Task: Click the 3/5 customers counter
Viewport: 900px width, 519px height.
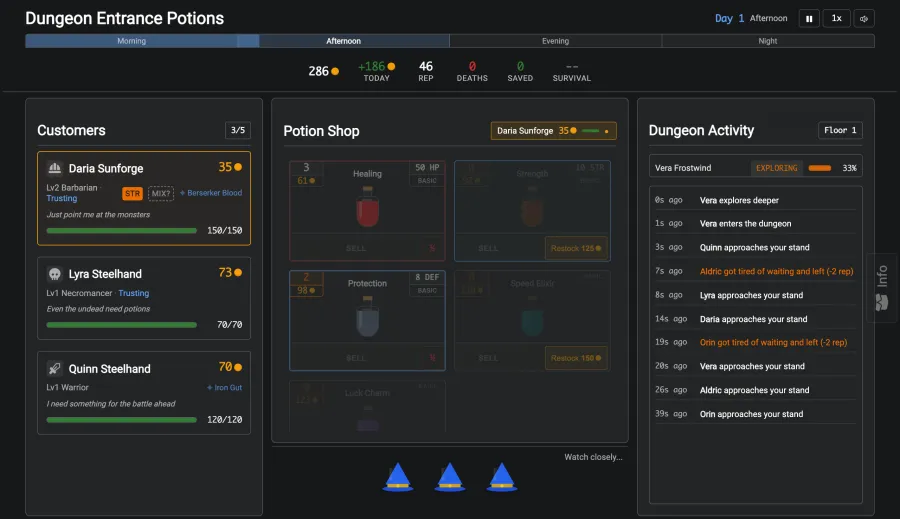Action: (x=238, y=130)
